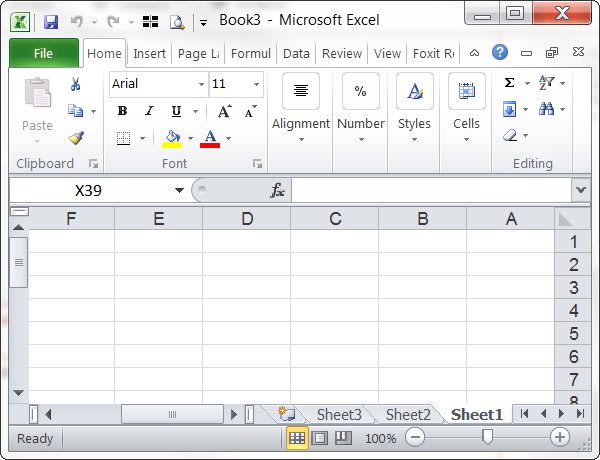600x460 pixels.
Task: Click the Clear eraser icon
Action: (510, 135)
